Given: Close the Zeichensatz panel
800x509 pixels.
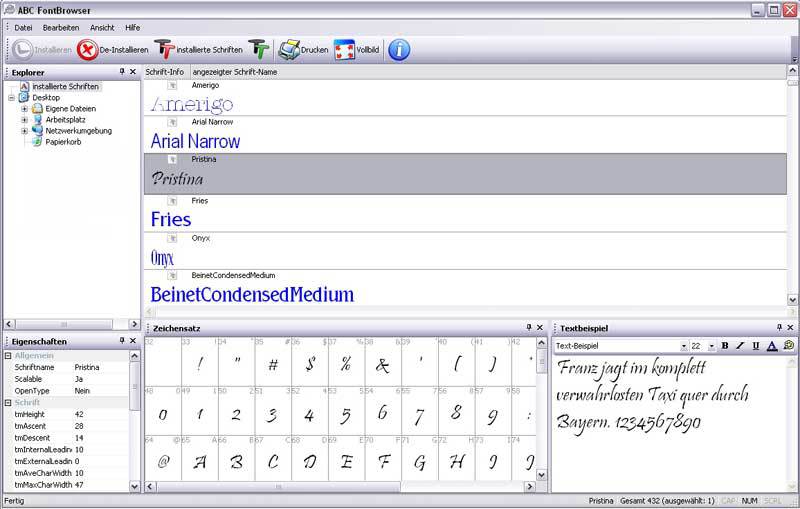Looking at the screenshot, I should coord(540,327).
